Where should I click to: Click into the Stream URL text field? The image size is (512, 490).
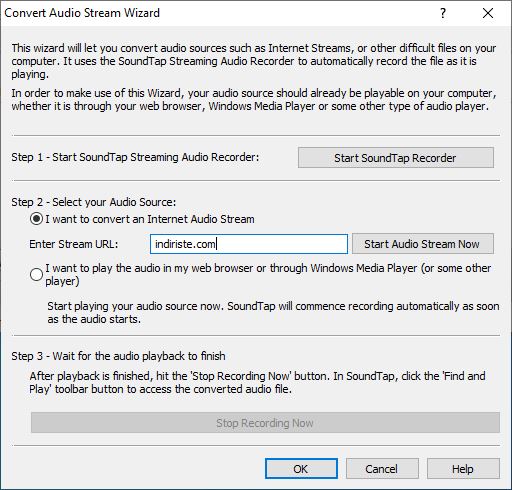(249, 244)
